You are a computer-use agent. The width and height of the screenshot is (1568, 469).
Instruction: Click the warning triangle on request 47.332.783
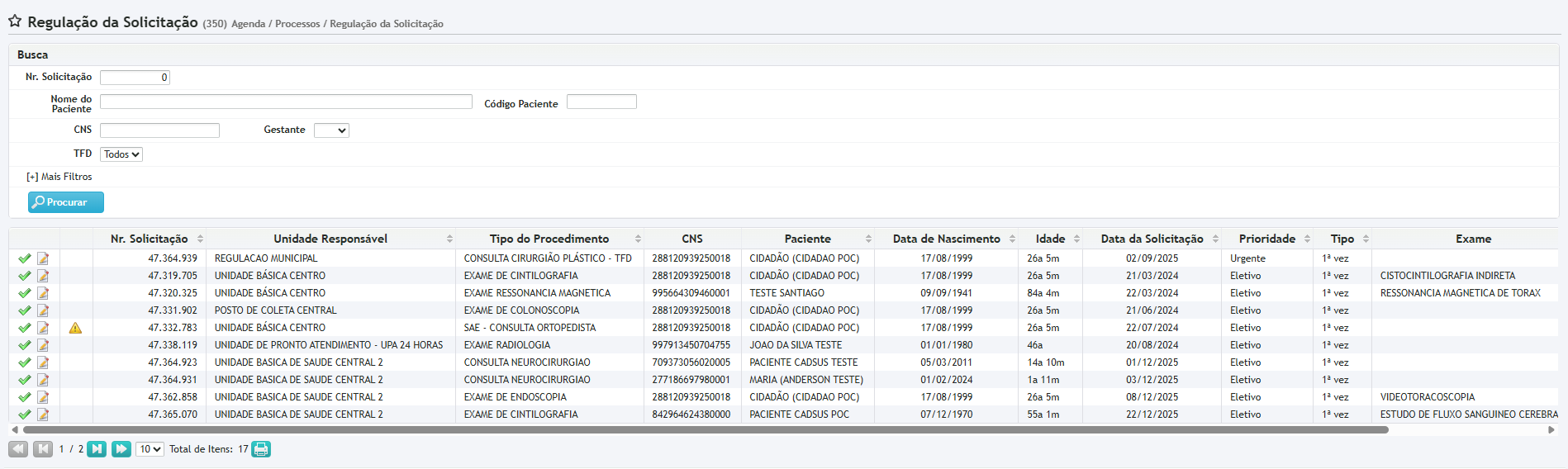click(x=75, y=328)
